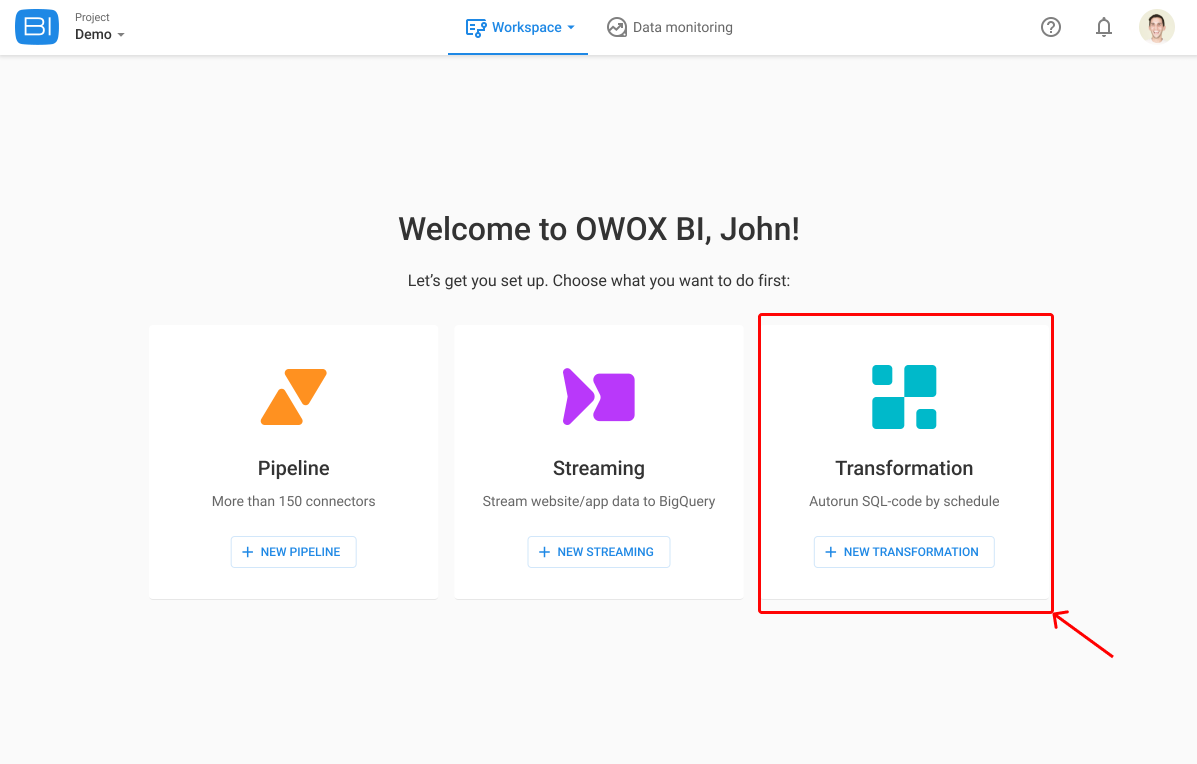
Task: Click John's profile avatar
Action: (1156, 26)
